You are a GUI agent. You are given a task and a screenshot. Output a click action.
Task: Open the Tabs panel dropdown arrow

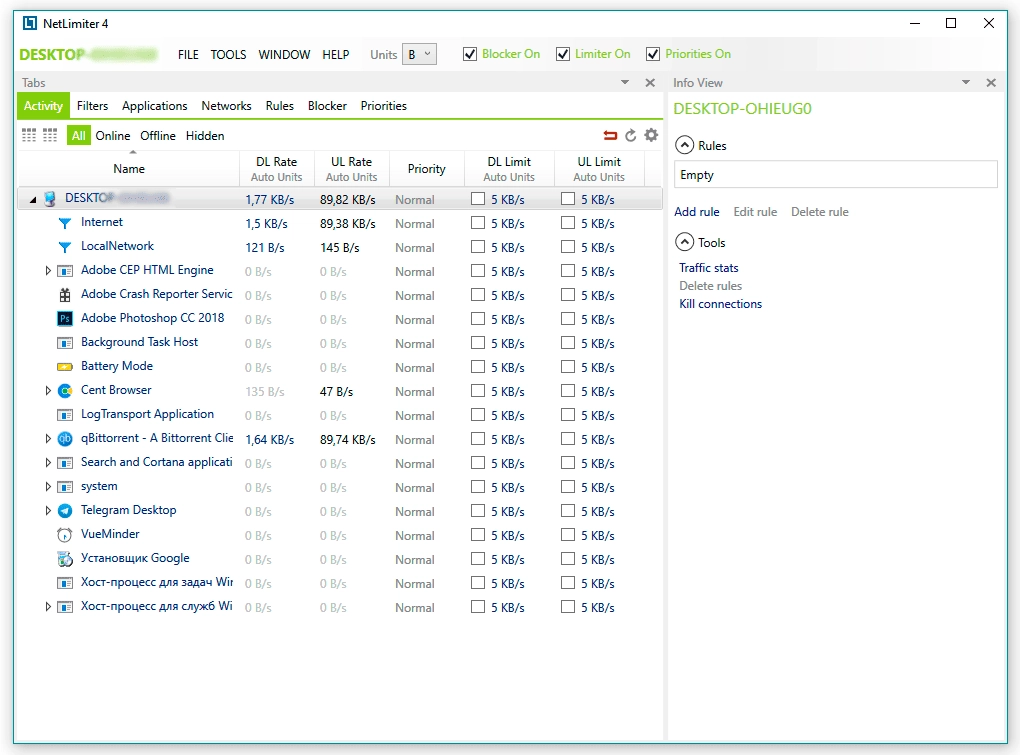[x=625, y=83]
